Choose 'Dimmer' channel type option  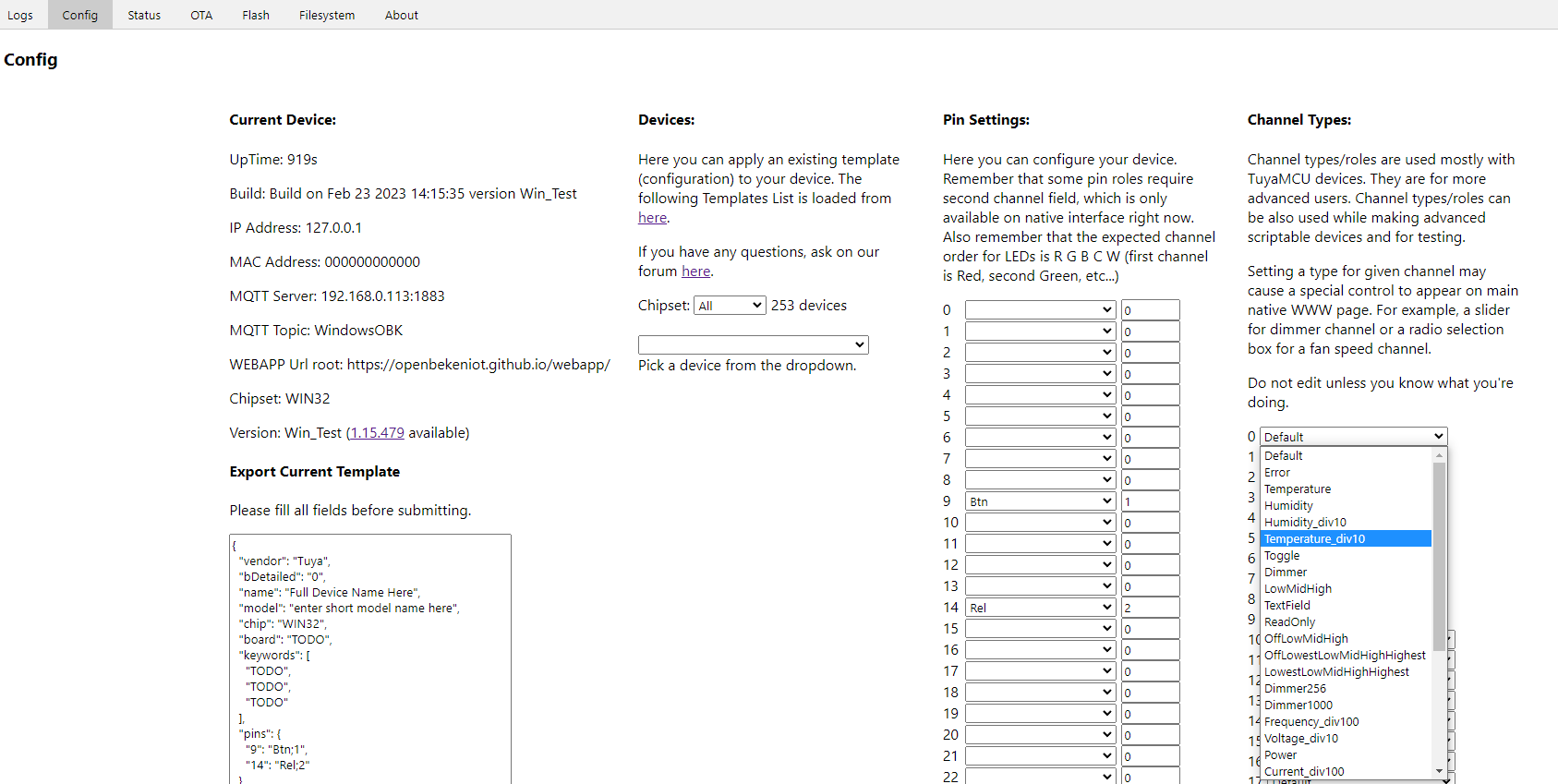[x=1347, y=573]
